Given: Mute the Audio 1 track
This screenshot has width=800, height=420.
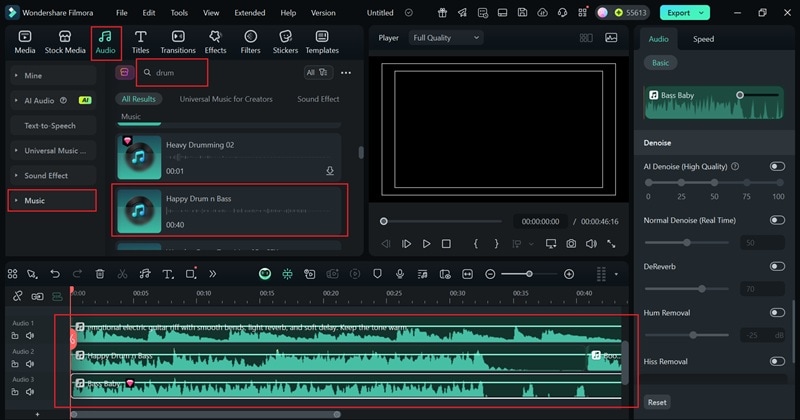Looking at the screenshot, I should pos(30,335).
